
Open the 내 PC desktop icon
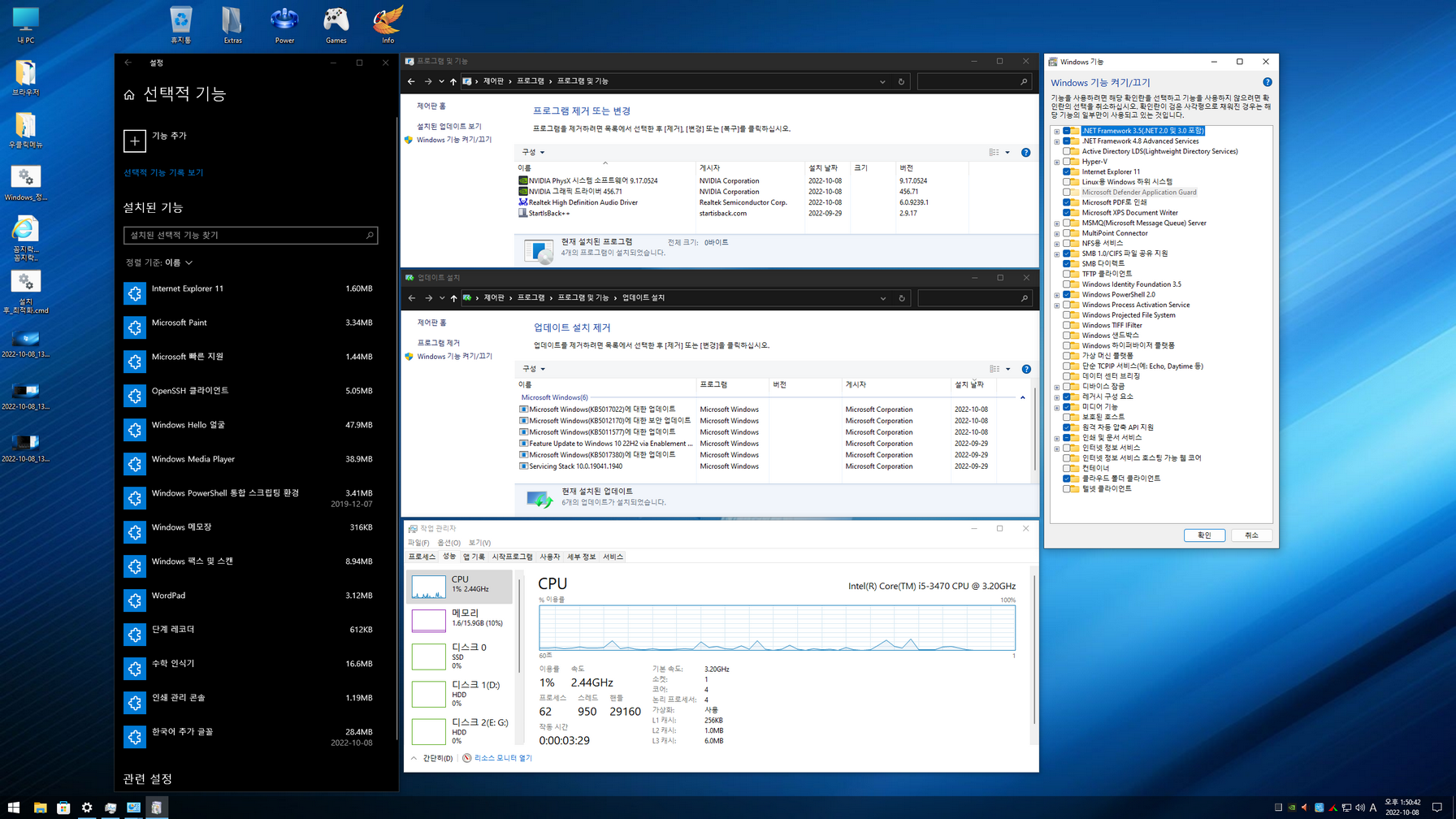[x=25, y=24]
